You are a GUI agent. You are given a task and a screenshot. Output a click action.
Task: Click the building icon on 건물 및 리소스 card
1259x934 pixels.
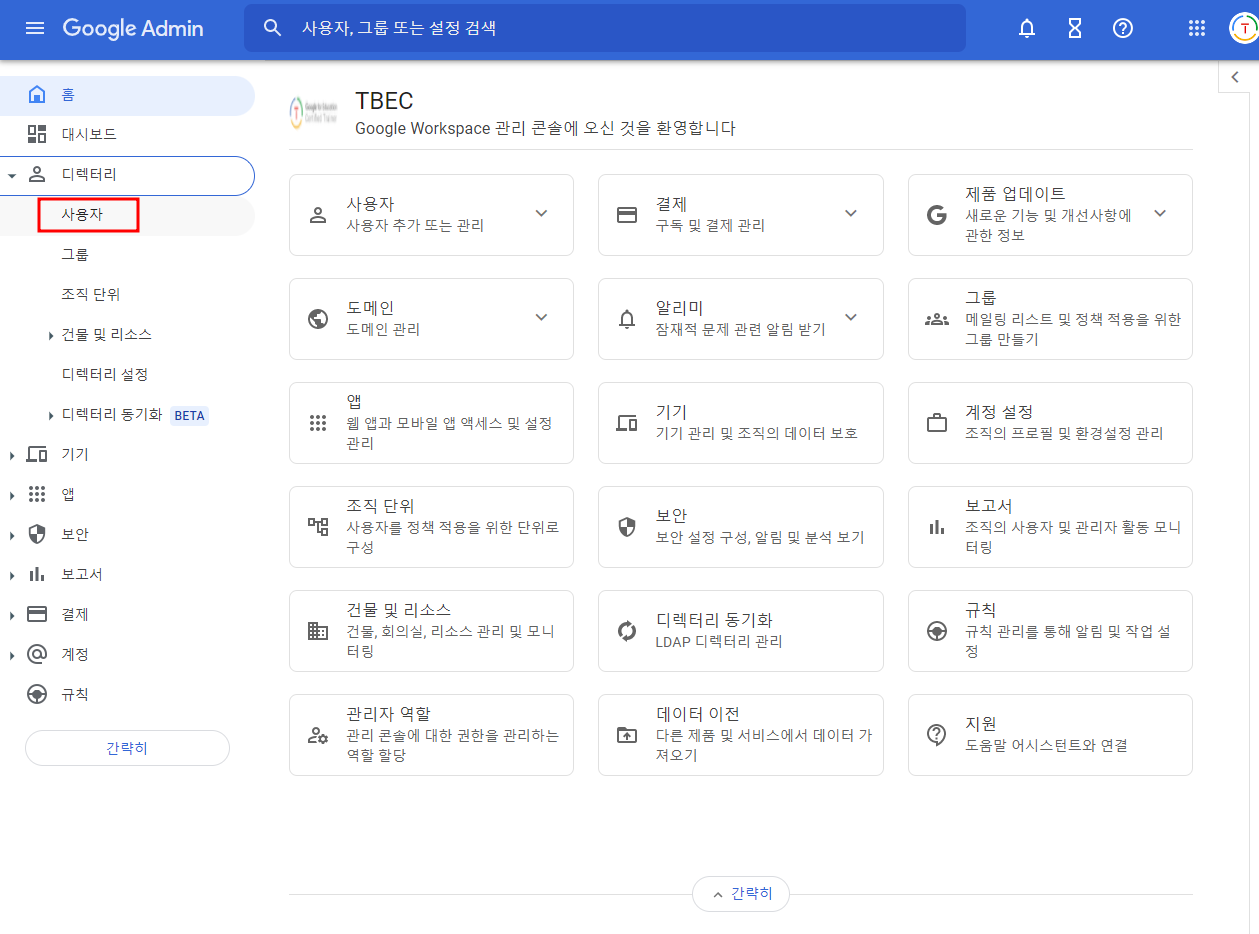coord(318,630)
